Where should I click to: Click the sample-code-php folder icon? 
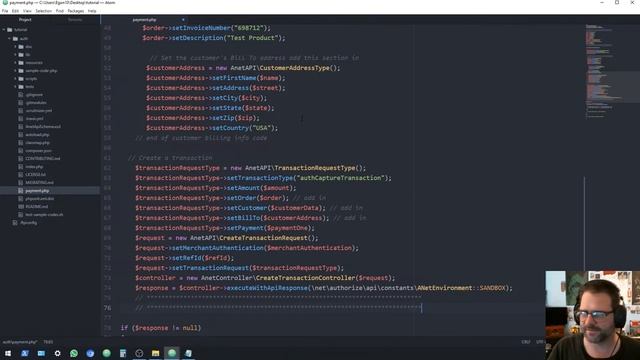point(21,71)
